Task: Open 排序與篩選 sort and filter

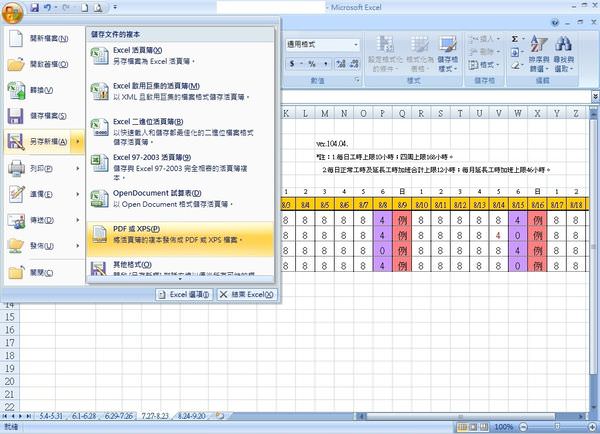Action: point(539,54)
